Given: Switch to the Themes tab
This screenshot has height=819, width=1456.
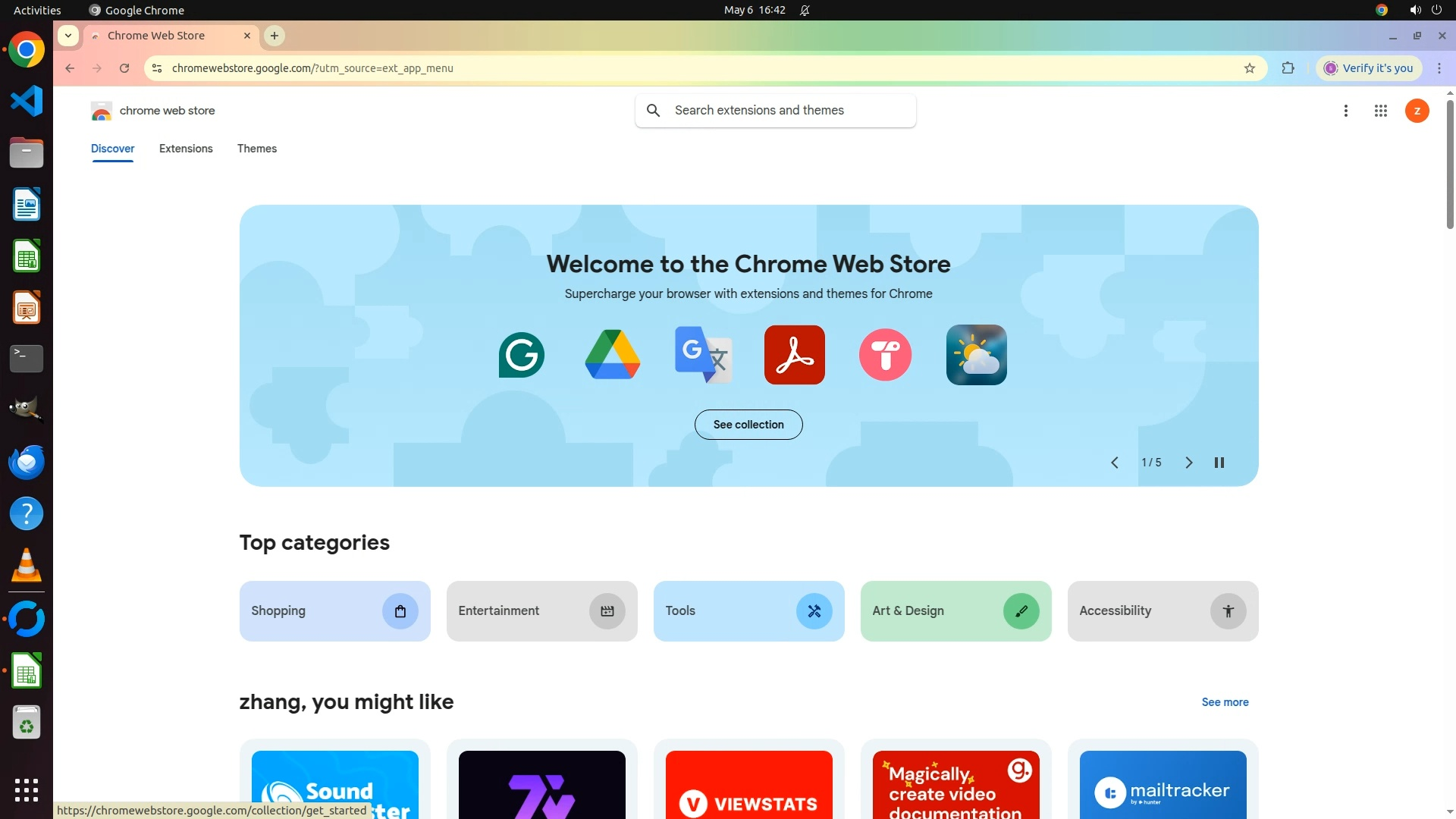Looking at the screenshot, I should 257,149.
